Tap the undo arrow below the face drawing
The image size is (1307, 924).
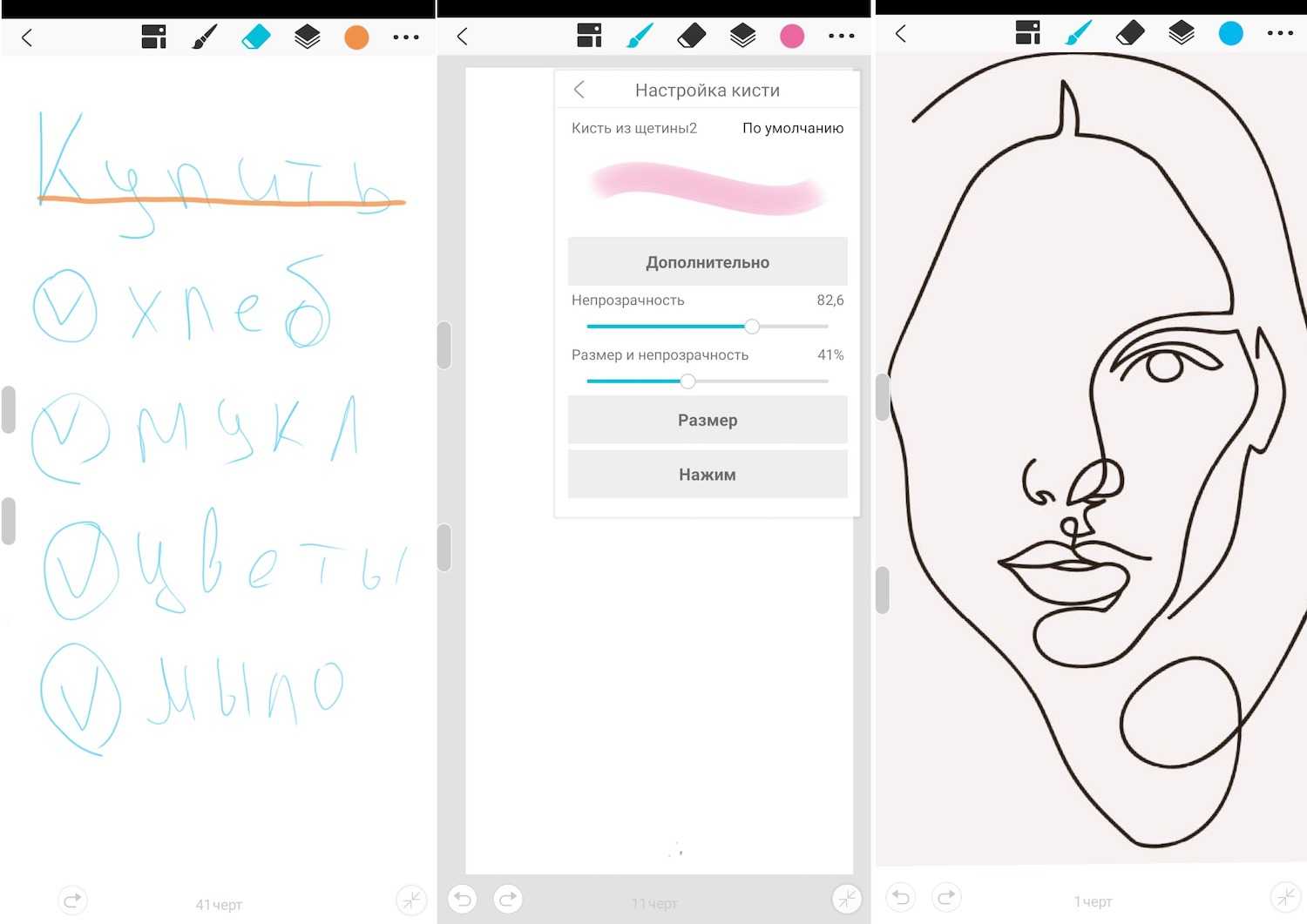tap(901, 896)
